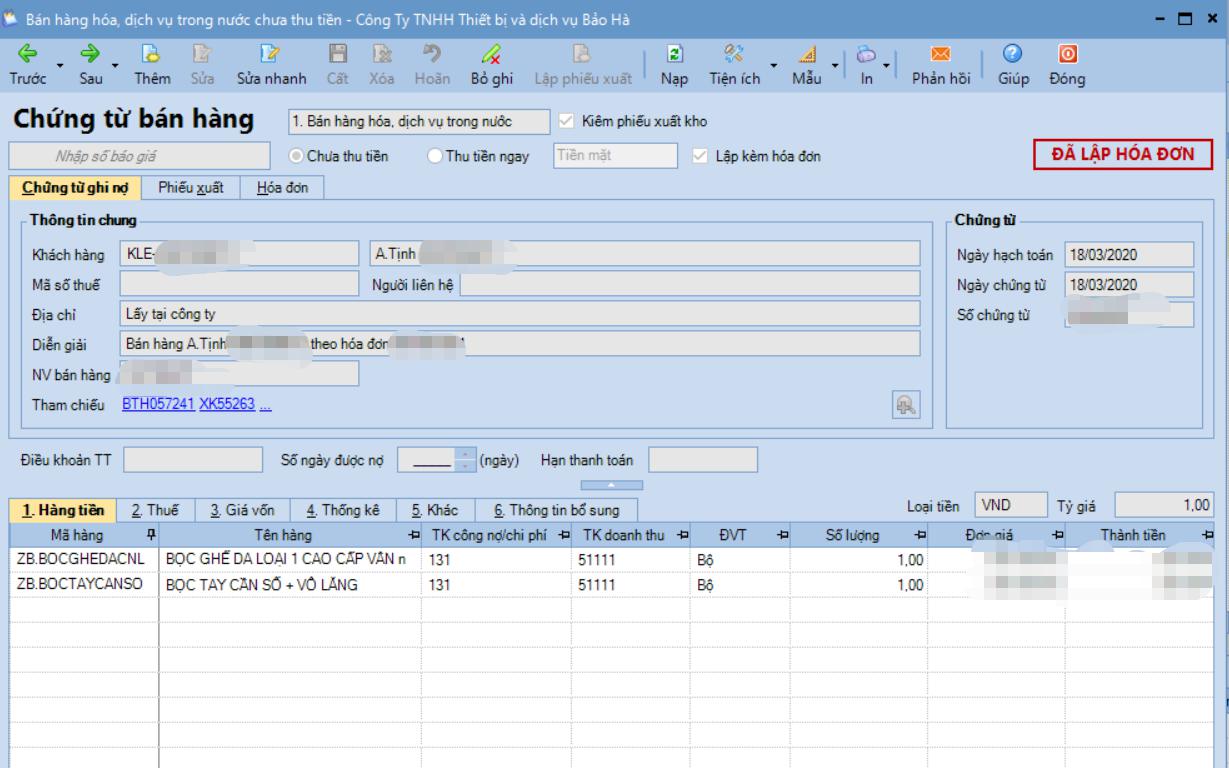
Task: Click the Hoãn undo icon
Action: 432,54
